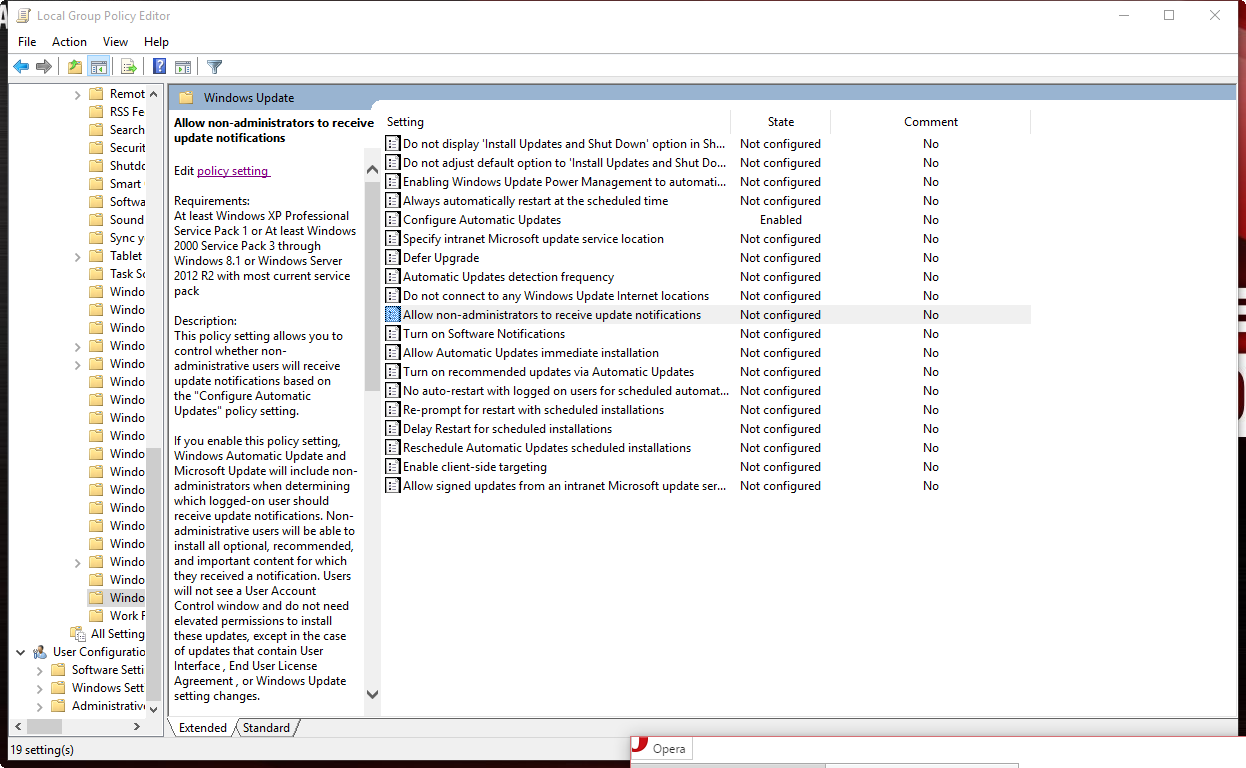Select 'All Settings' in the tree
The width and height of the screenshot is (1246, 768).
click(117, 634)
